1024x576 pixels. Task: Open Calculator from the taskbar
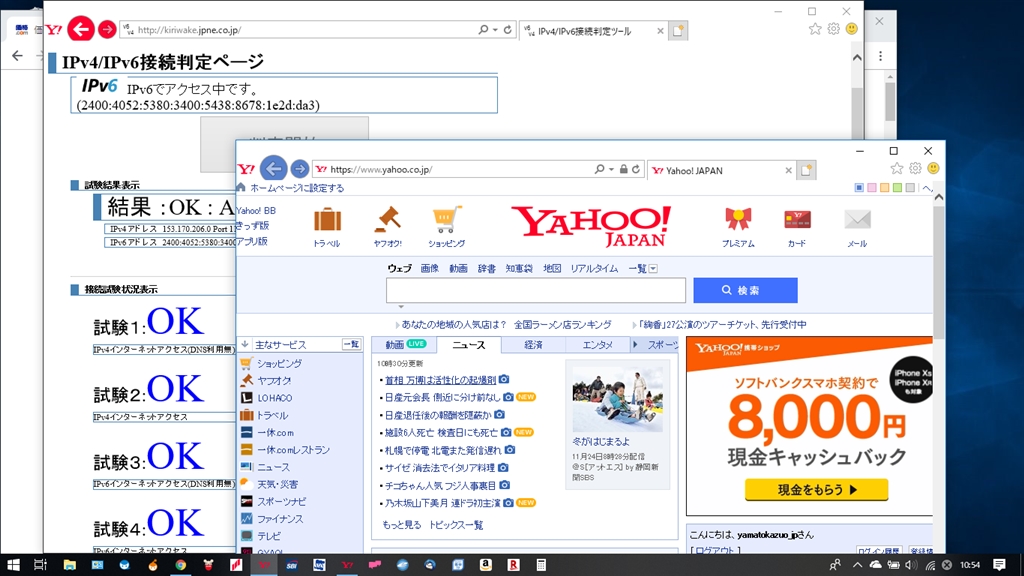541,565
